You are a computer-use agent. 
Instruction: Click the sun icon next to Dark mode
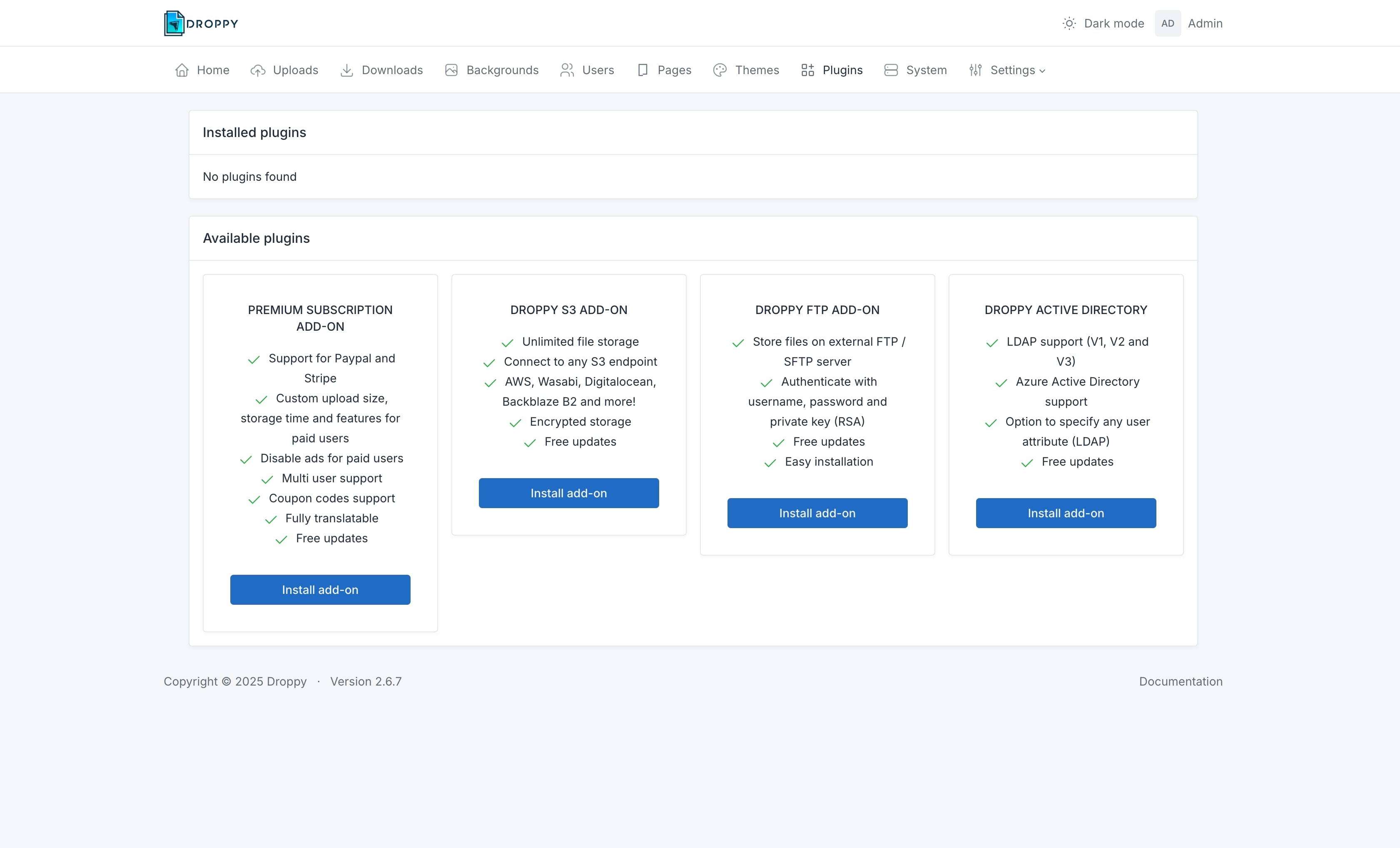[1069, 23]
